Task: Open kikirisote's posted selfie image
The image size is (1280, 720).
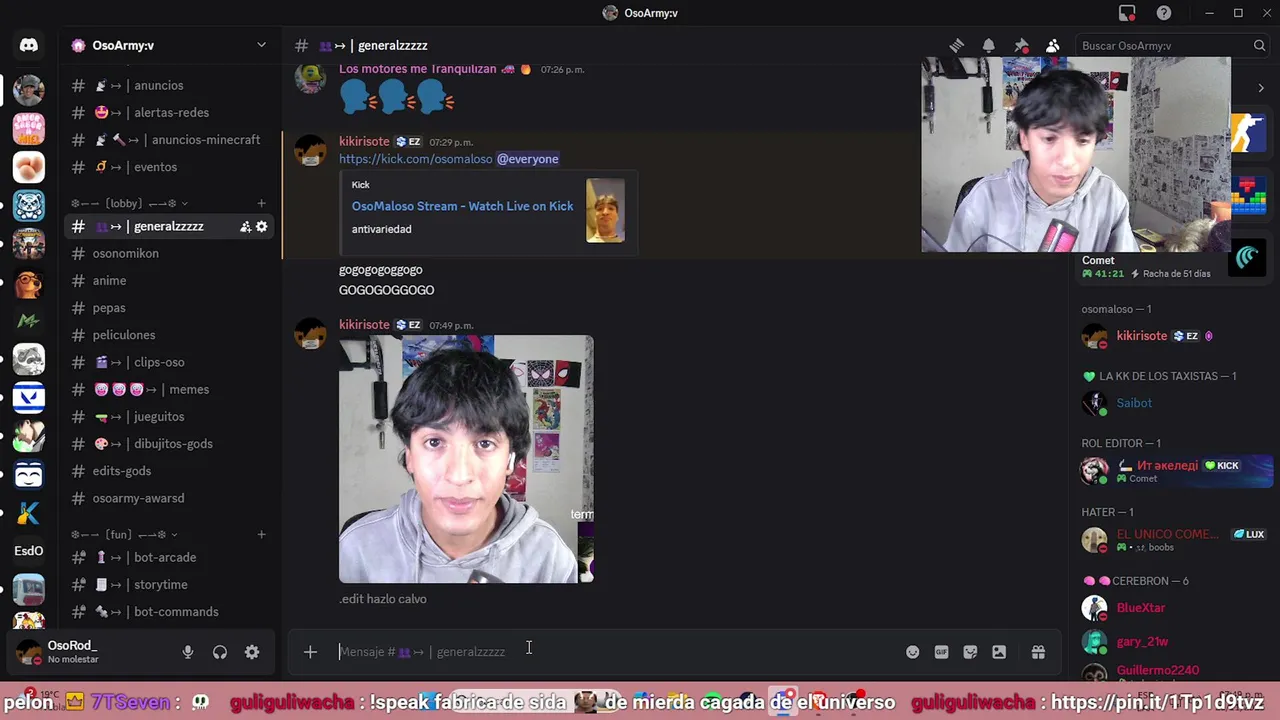Action: point(466,459)
